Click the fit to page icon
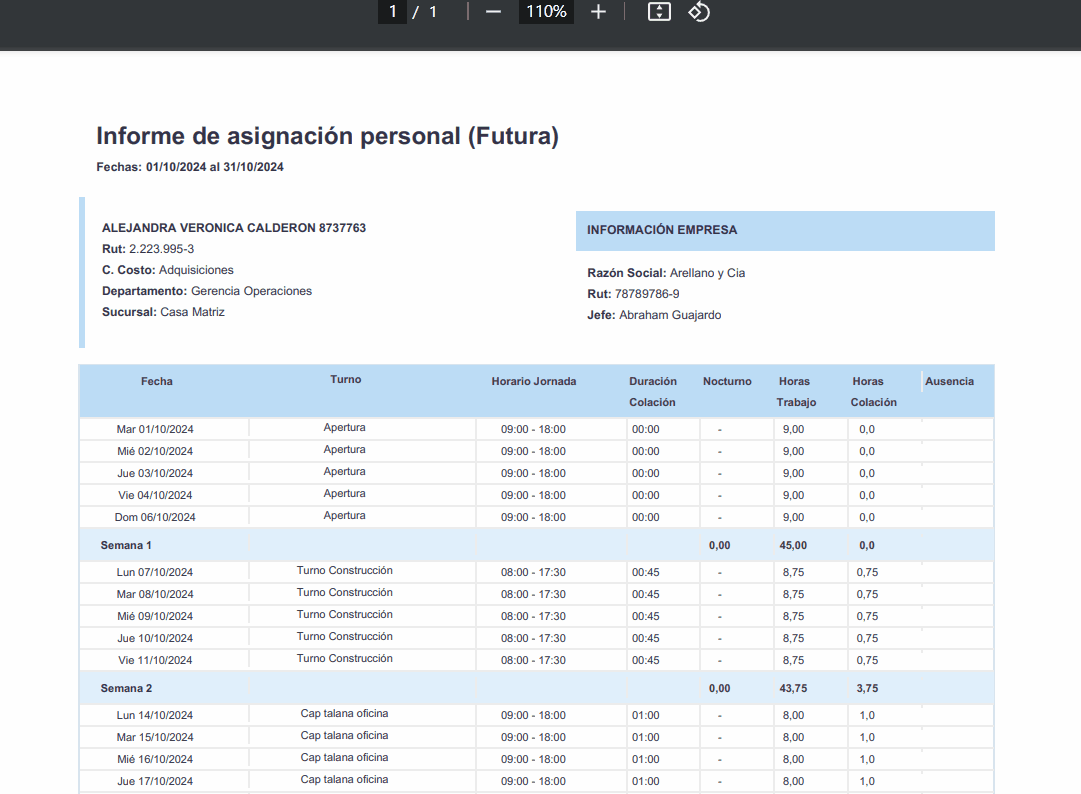 [x=659, y=12]
